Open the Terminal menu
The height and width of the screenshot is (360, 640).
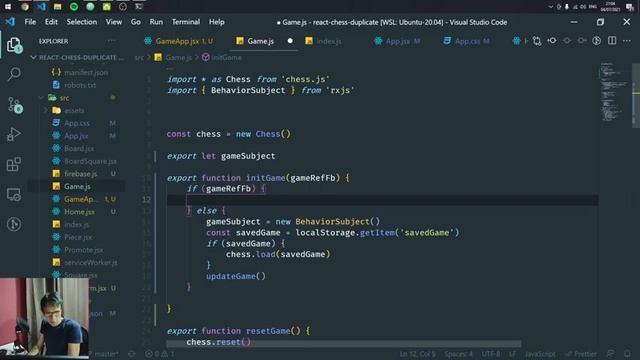[186, 22]
